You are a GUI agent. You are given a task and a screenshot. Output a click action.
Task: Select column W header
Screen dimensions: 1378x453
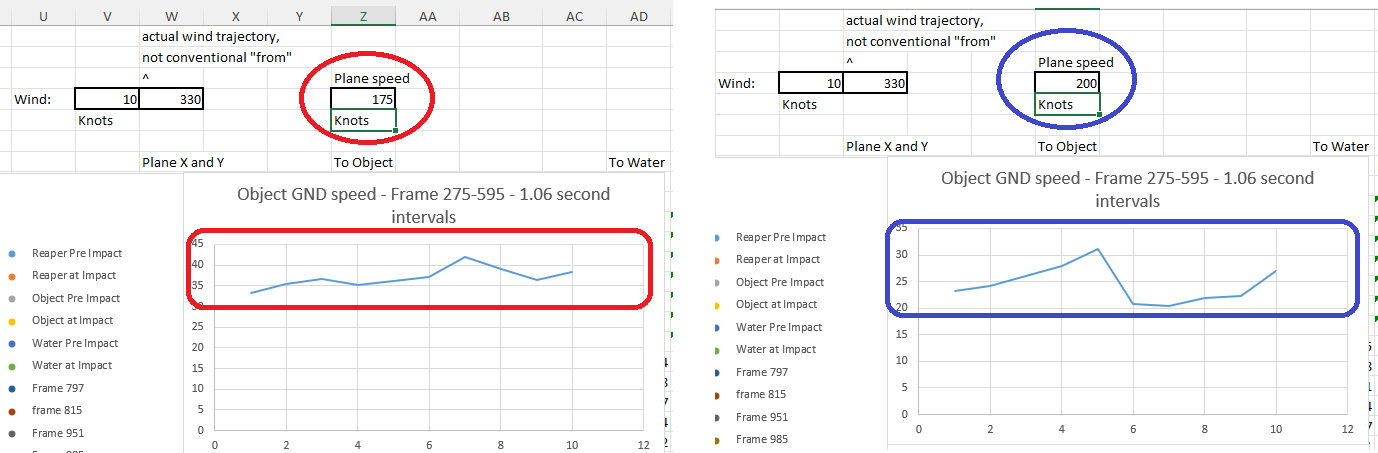[x=171, y=17]
